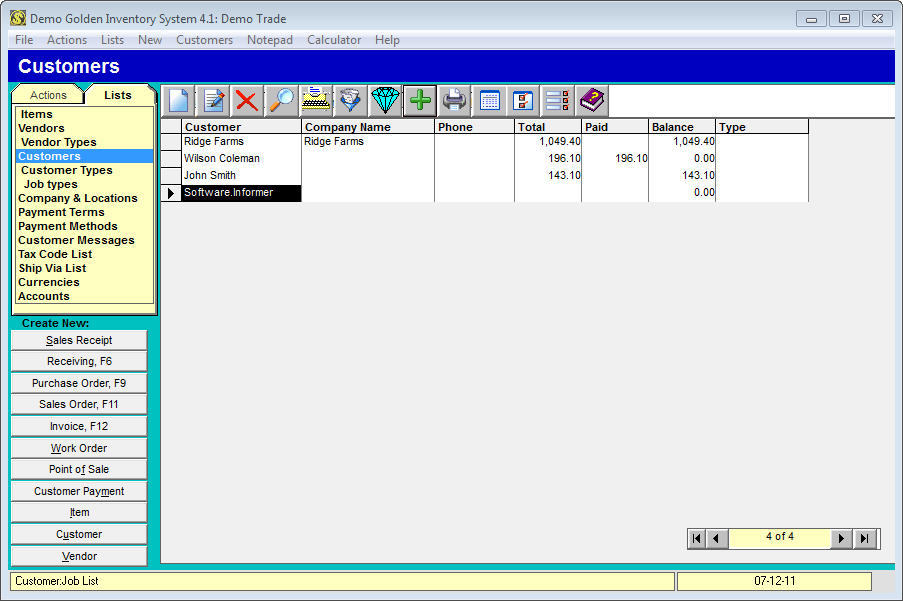Screen dimensions: 903x601
Task: Click the printer icon
Action: coord(455,100)
